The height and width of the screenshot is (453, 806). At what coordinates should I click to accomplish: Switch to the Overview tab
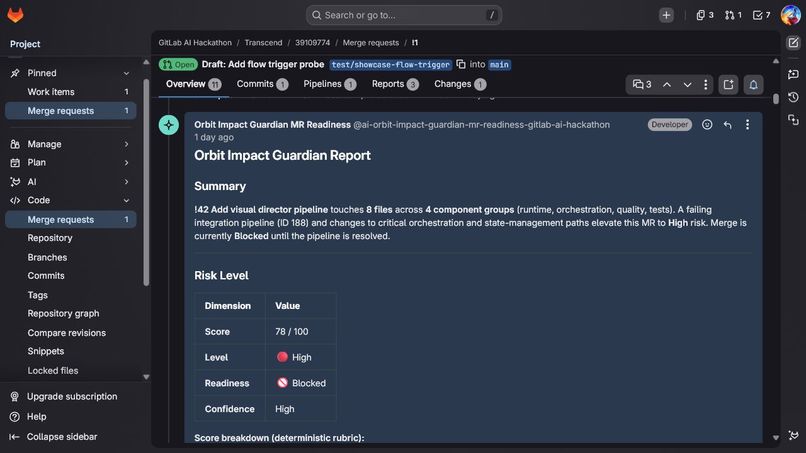coord(193,84)
